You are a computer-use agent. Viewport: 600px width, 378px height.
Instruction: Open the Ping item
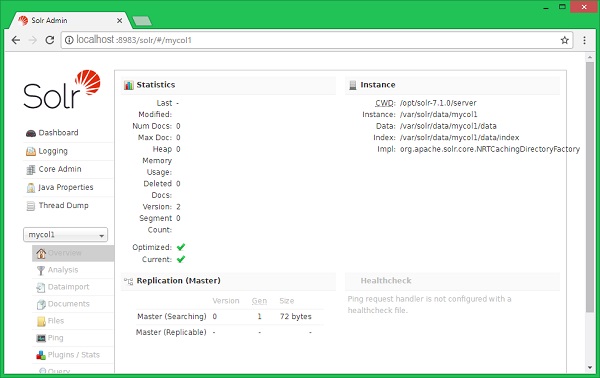click(x=55, y=337)
